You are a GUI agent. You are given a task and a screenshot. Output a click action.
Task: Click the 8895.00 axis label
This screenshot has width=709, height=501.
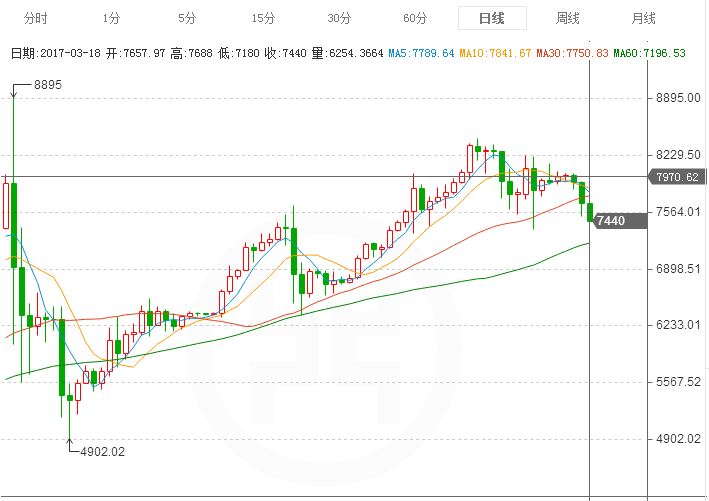click(678, 98)
